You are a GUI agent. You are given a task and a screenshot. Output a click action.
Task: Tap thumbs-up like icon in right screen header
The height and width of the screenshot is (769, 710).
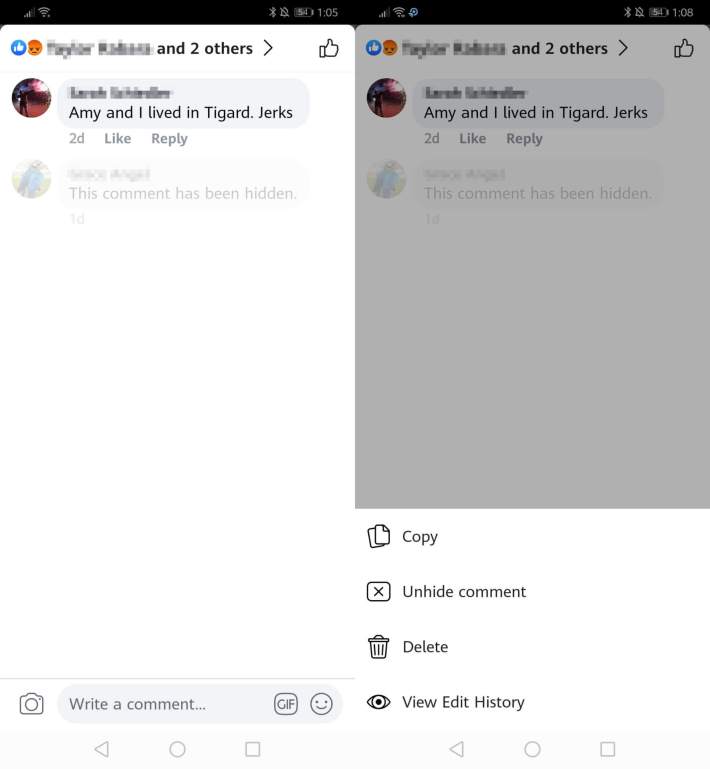(684, 48)
